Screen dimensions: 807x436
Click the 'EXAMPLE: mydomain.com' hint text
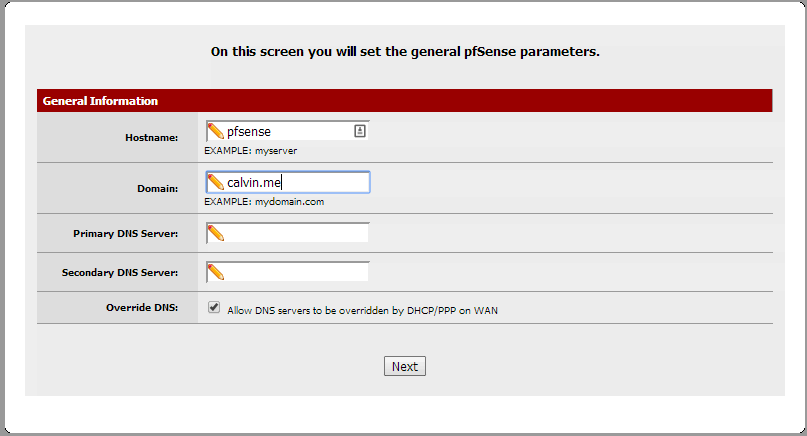click(264, 202)
